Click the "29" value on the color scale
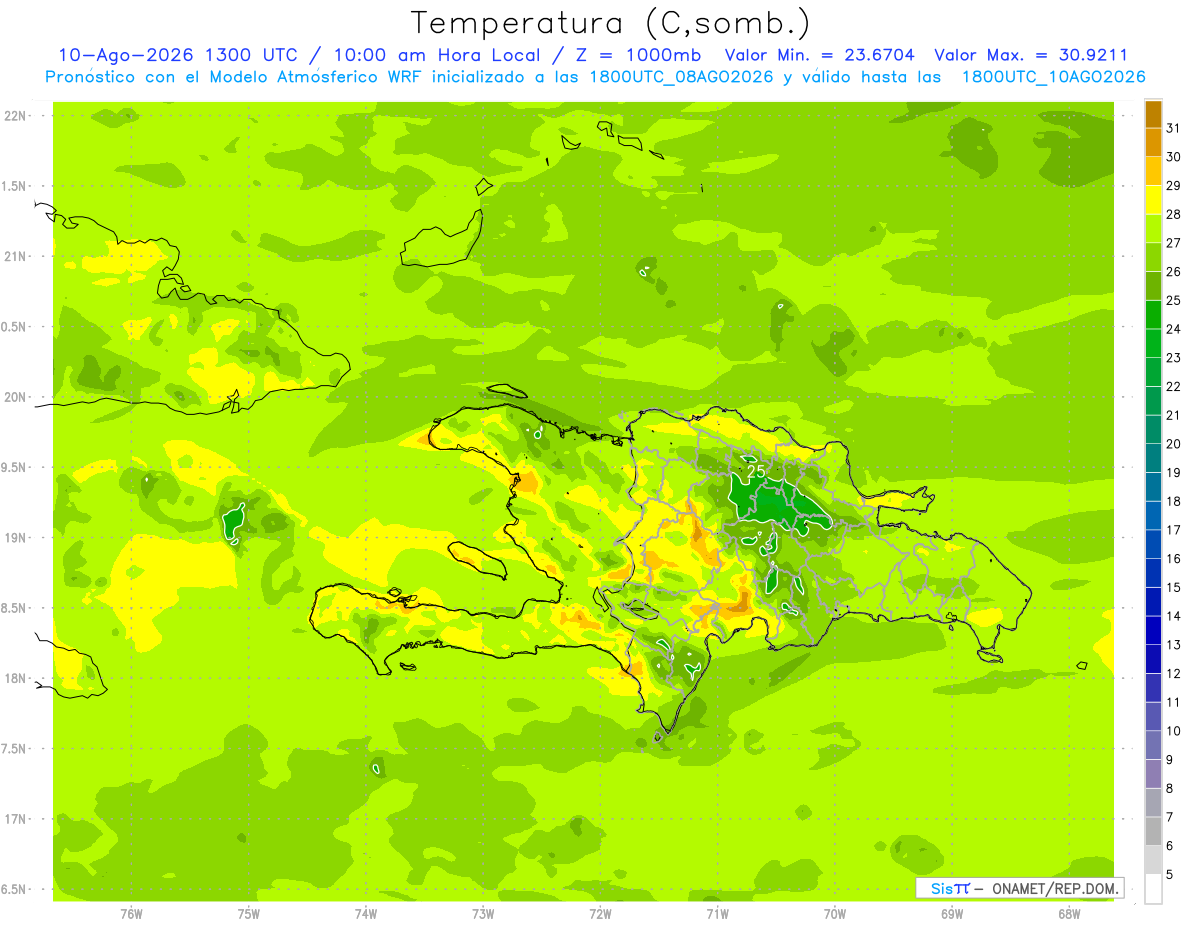This screenshot has height=927, width=1200. click(x=1174, y=186)
